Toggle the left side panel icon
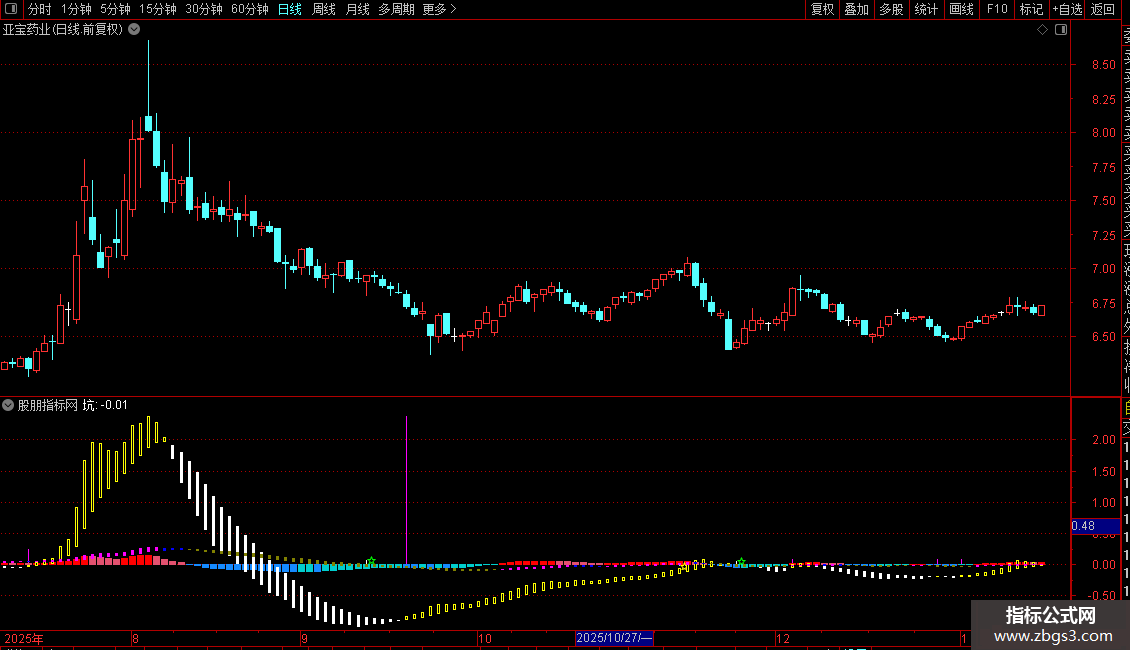Screen dimensions: 1130x650 [x=11, y=9]
